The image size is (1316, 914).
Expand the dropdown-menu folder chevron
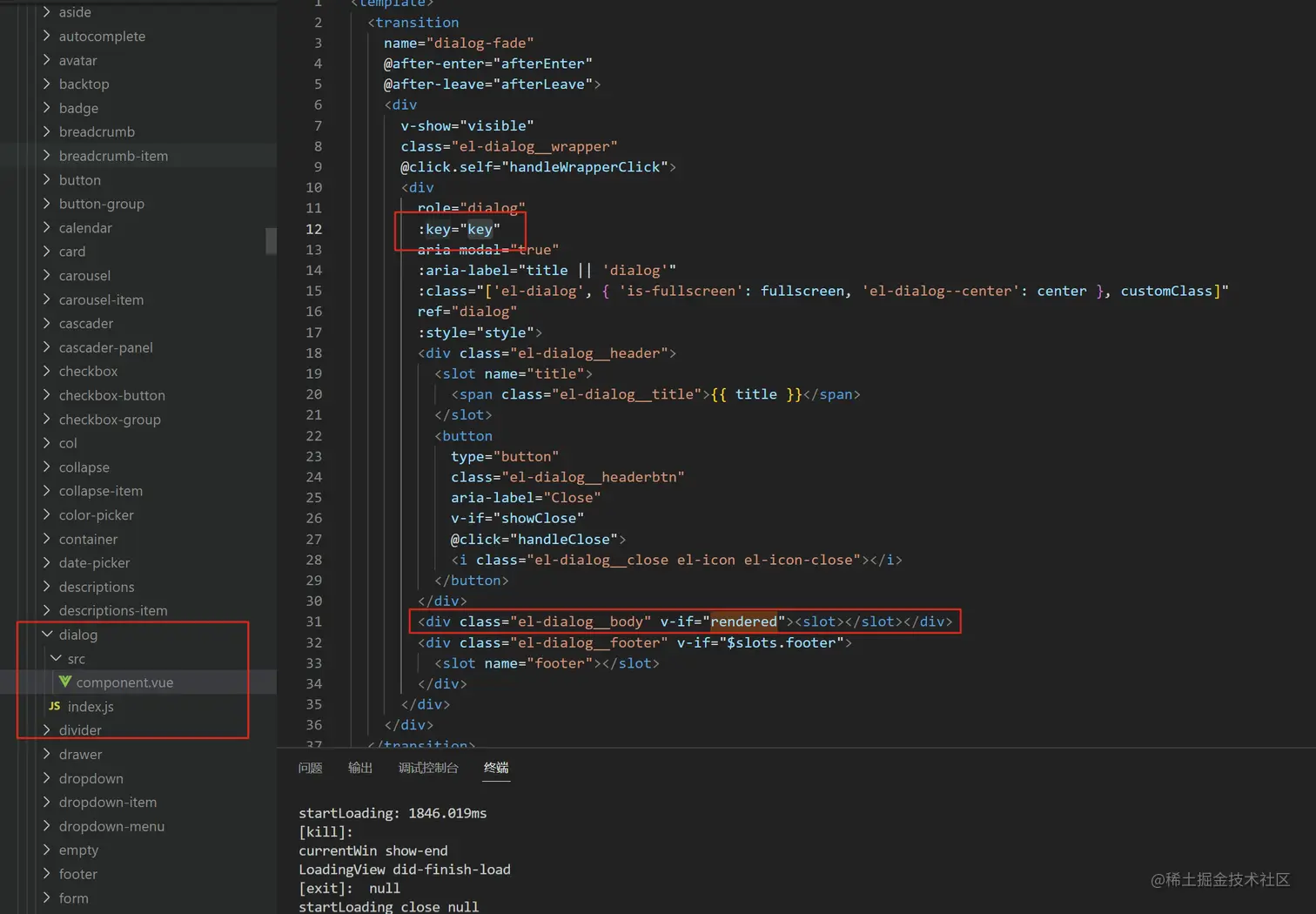[x=47, y=826]
